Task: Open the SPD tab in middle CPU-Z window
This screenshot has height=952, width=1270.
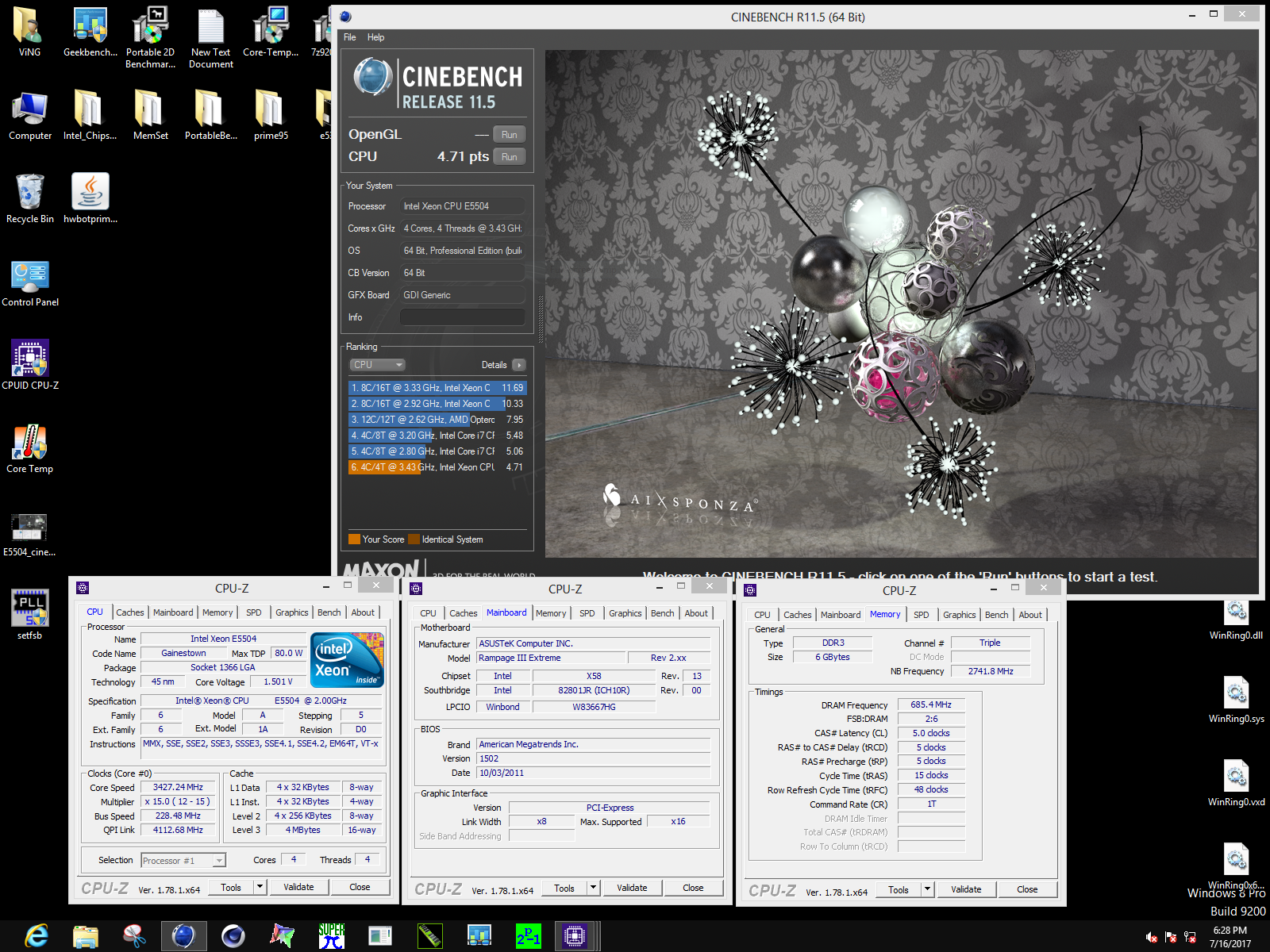Action: click(x=587, y=613)
